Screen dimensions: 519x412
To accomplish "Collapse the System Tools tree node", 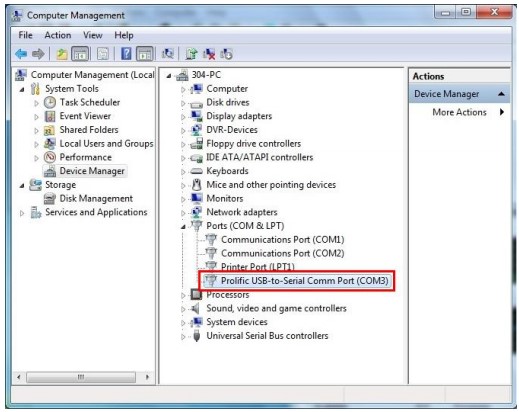I will [22, 89].
